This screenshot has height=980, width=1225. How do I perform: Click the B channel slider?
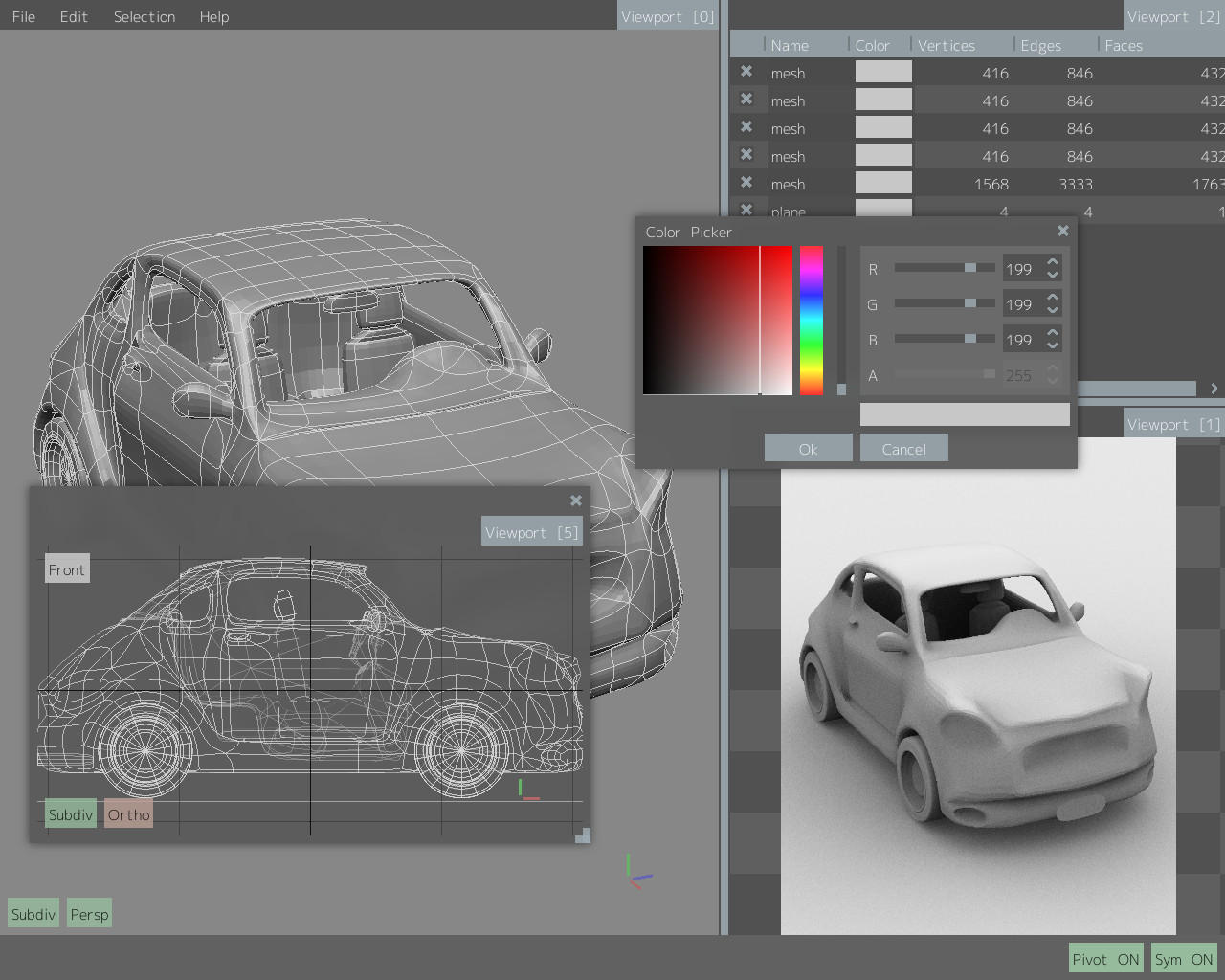point(945,339)
